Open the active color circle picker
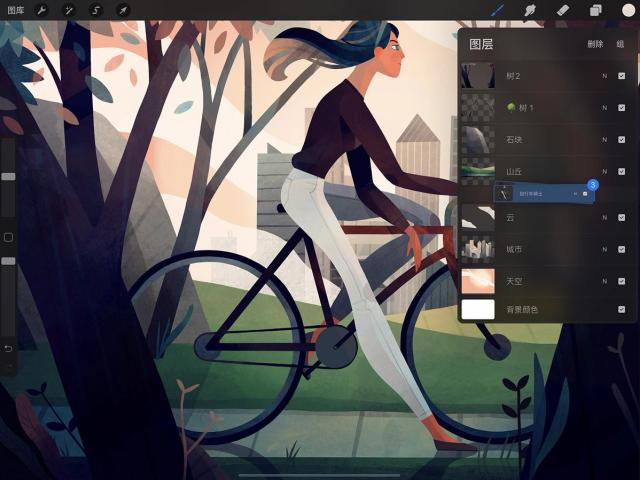 pos(628,10)
